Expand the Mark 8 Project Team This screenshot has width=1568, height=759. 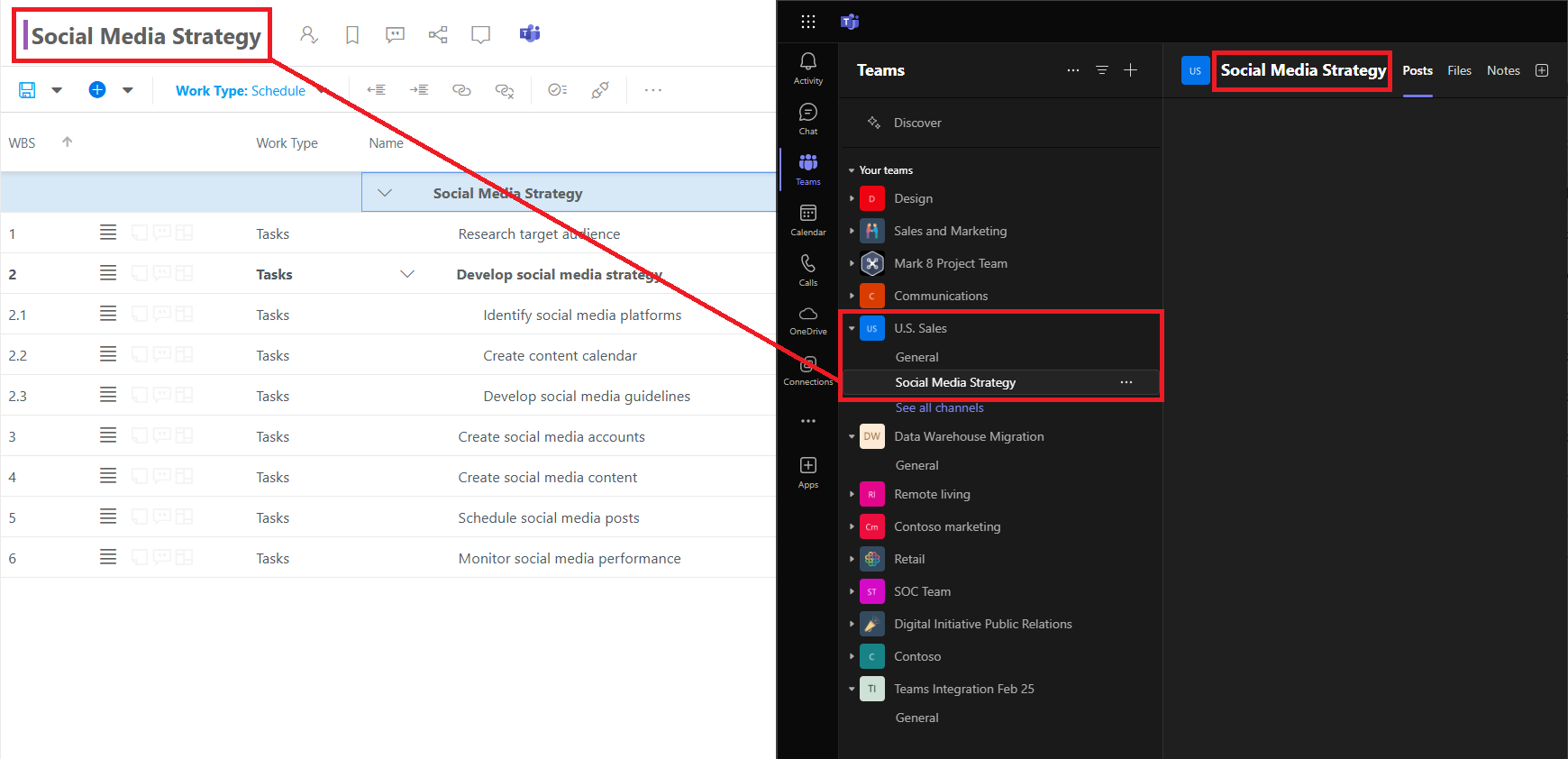tap(852, 263)
